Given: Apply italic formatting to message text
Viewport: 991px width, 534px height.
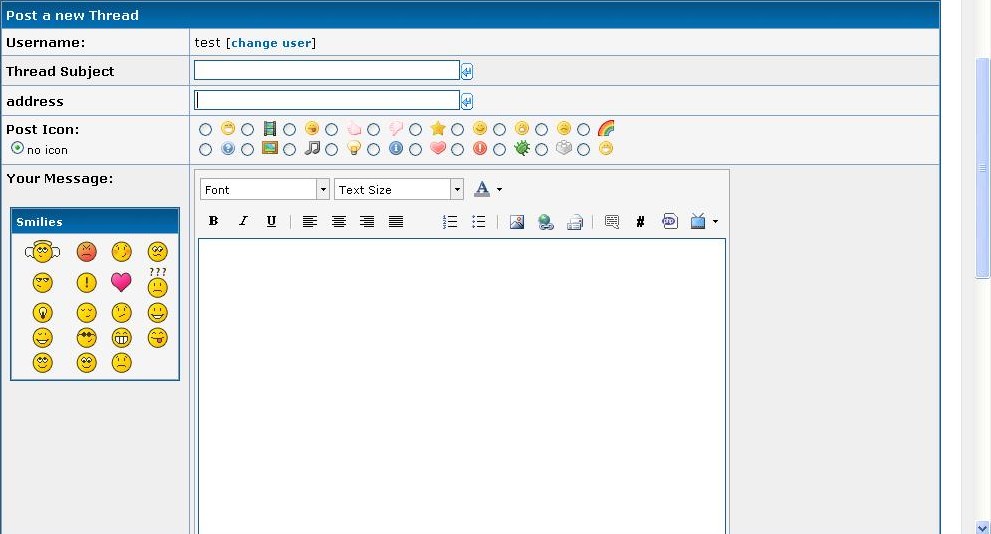Looking at the screenshot, I should coord(242,222).
